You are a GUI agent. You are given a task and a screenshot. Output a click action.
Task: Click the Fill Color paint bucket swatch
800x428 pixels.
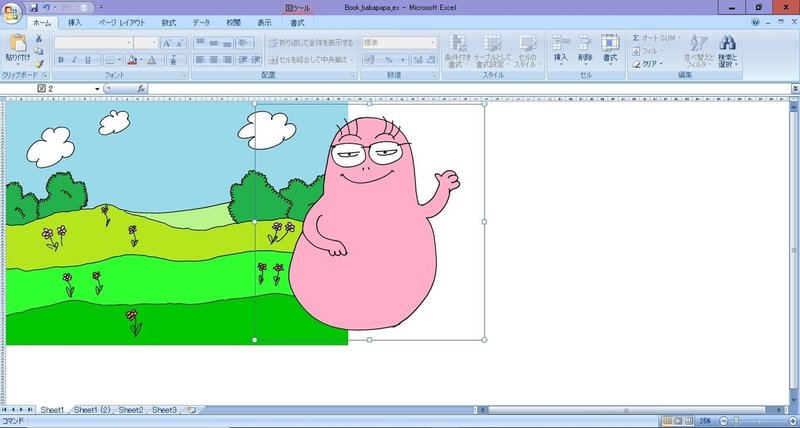(132, 60)
